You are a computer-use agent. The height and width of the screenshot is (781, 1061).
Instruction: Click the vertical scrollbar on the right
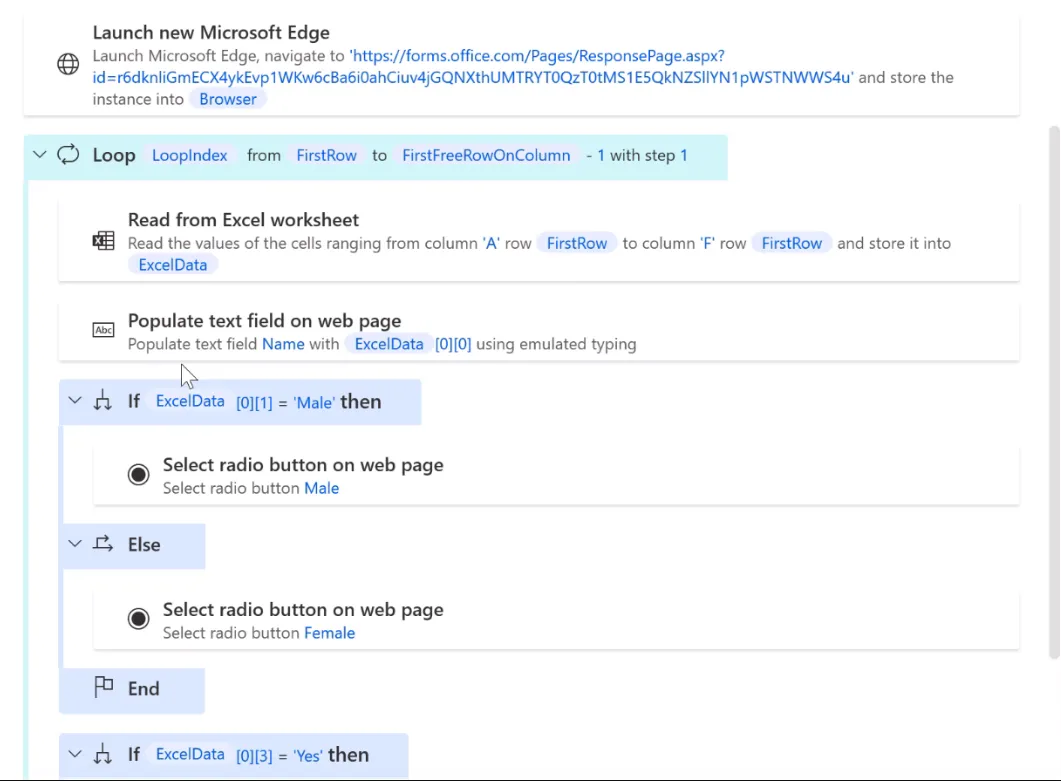pyautogui.click(x=1054, y=391)
